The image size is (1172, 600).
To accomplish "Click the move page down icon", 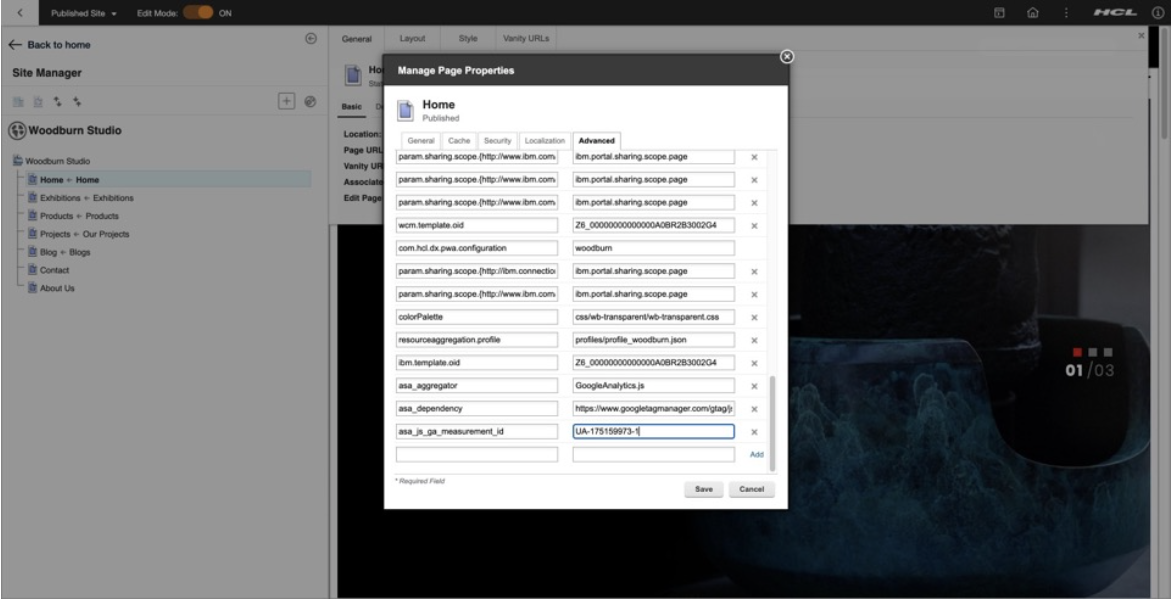I will point(77,102).
